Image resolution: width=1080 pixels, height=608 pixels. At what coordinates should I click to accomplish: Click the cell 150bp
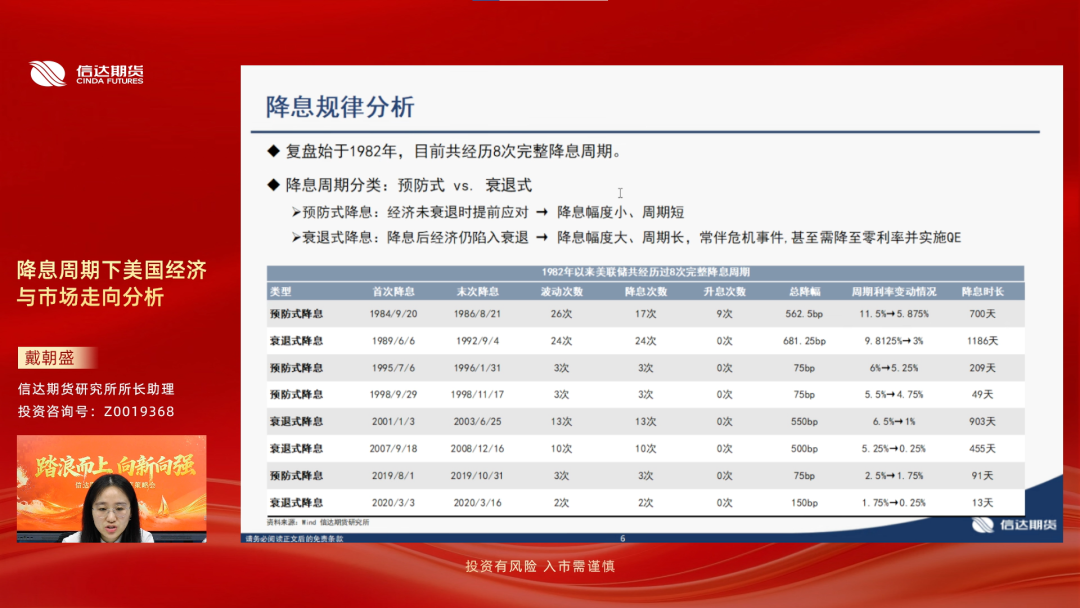point(804,503)
